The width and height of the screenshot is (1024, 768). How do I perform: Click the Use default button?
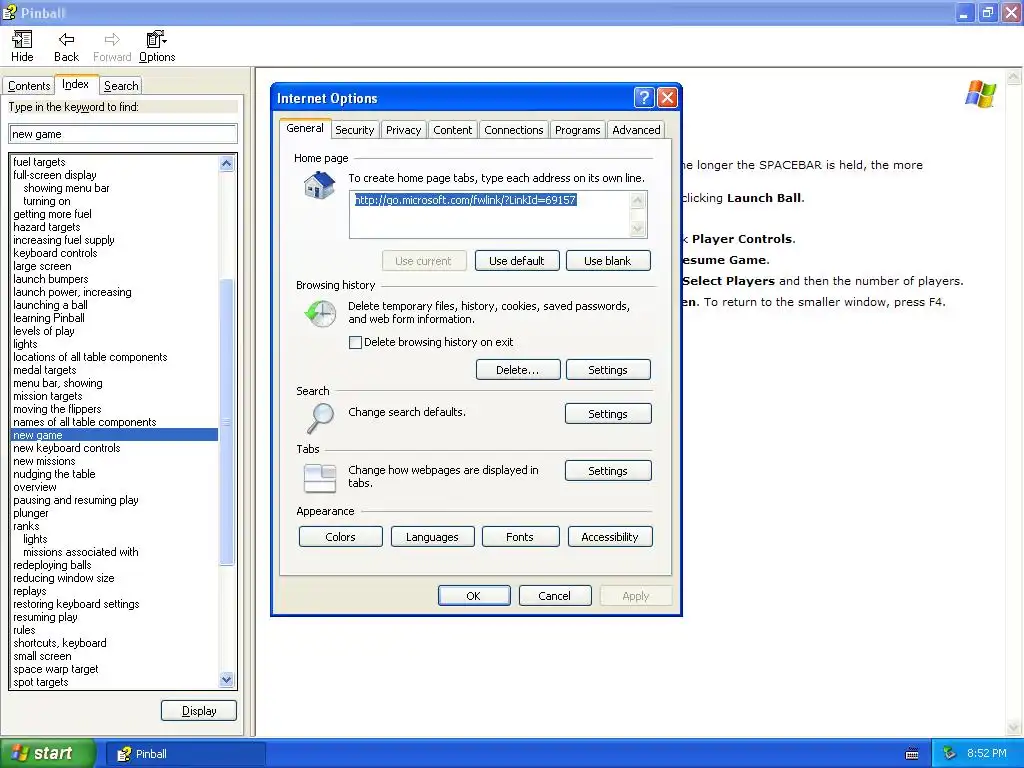(517, 261)
